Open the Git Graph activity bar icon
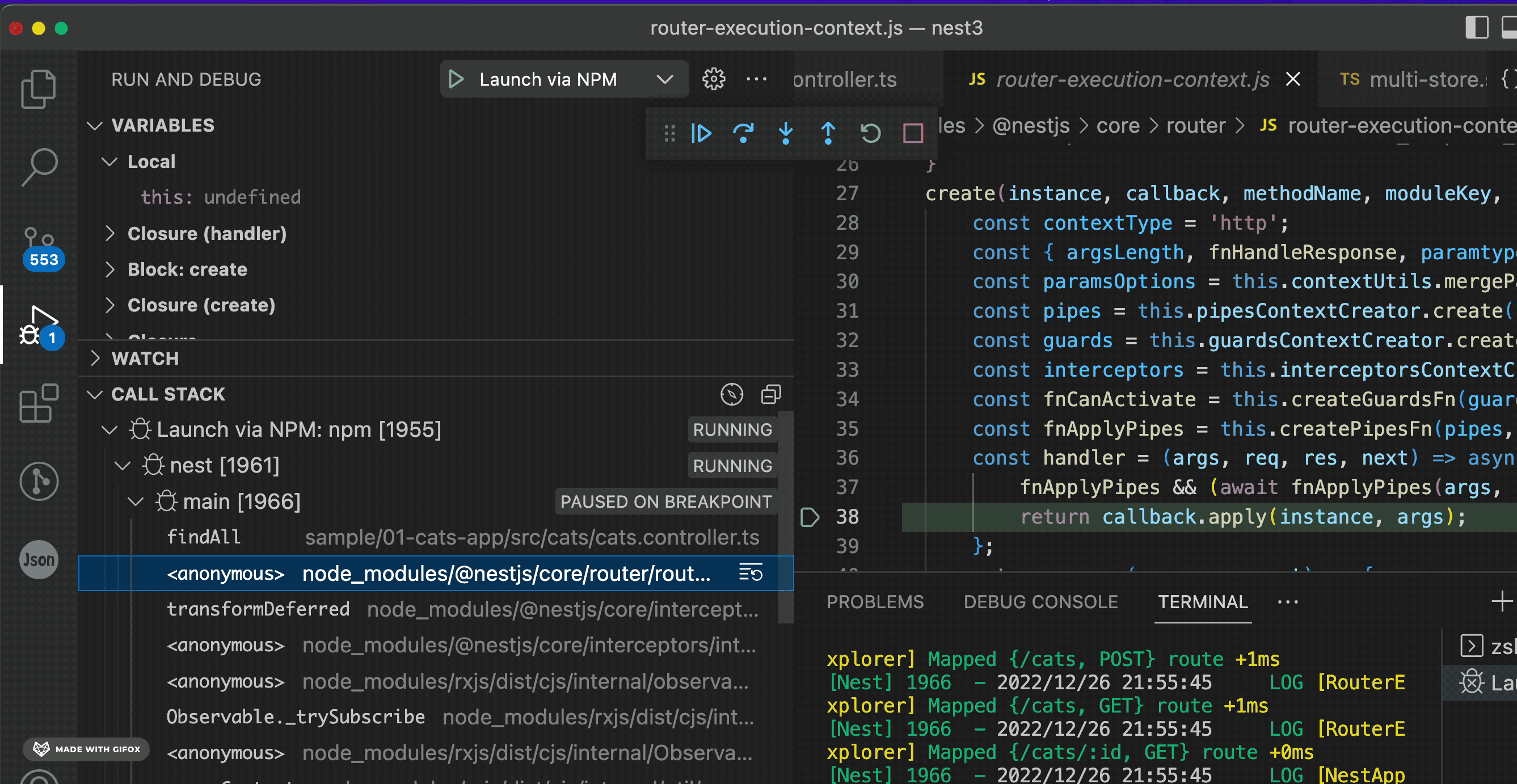The height and width of the screenshot is (784, 1517). 39,481
